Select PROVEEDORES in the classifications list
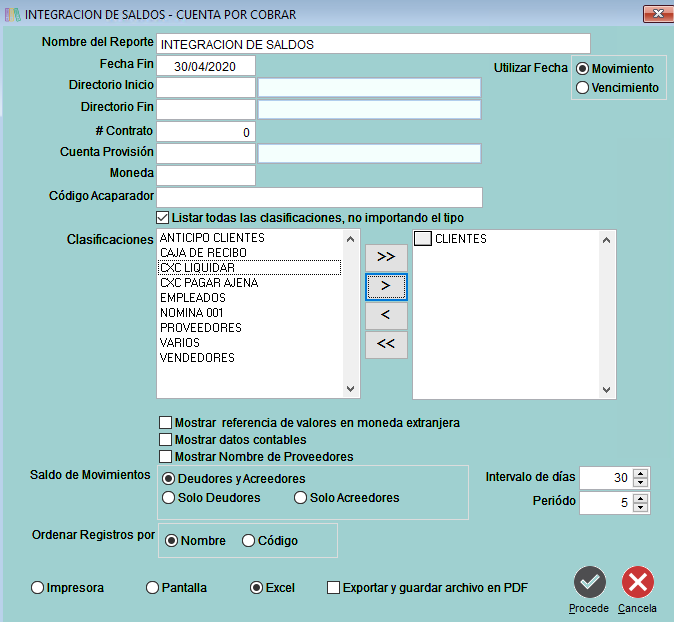 pos(200,328)
